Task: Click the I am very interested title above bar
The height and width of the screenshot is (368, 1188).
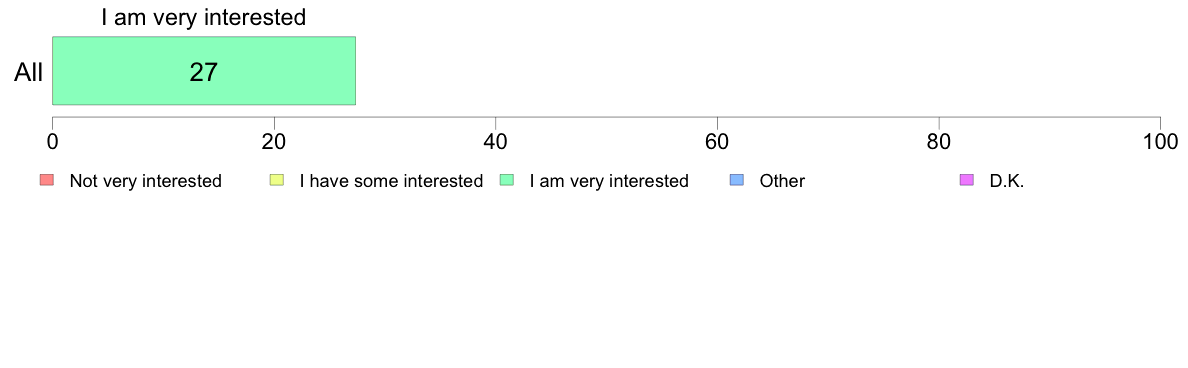Action: tap(204, 17)
